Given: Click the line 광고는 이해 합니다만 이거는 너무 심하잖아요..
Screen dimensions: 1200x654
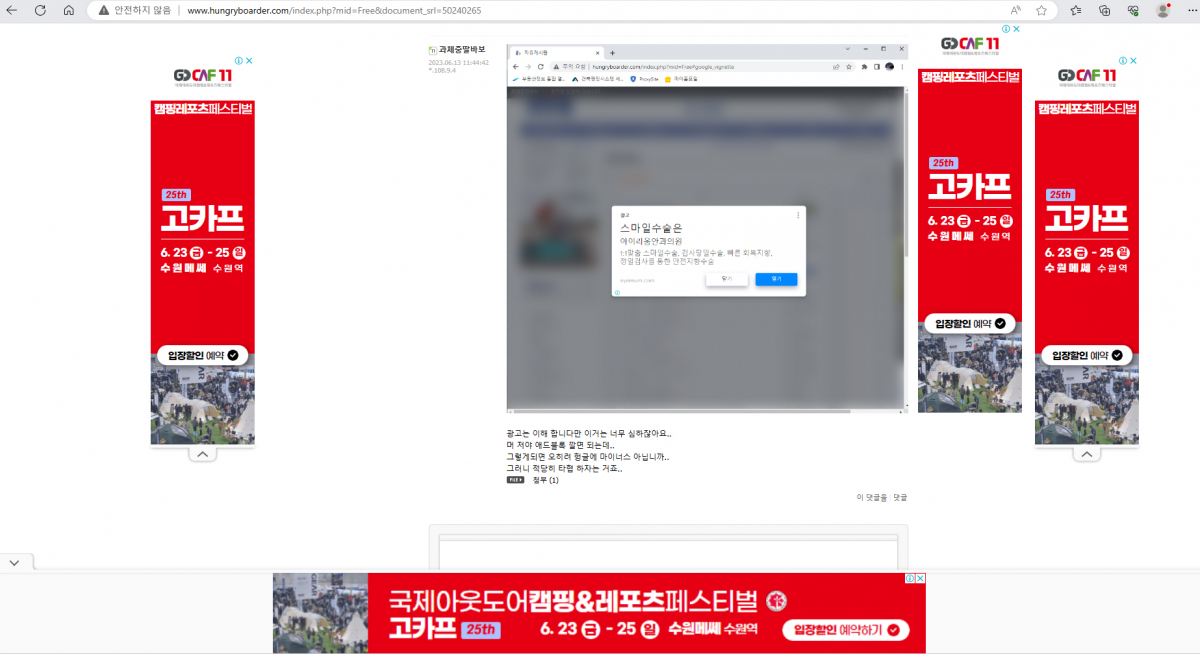Looking at the screenshot, I should click(x=589, y=434).
